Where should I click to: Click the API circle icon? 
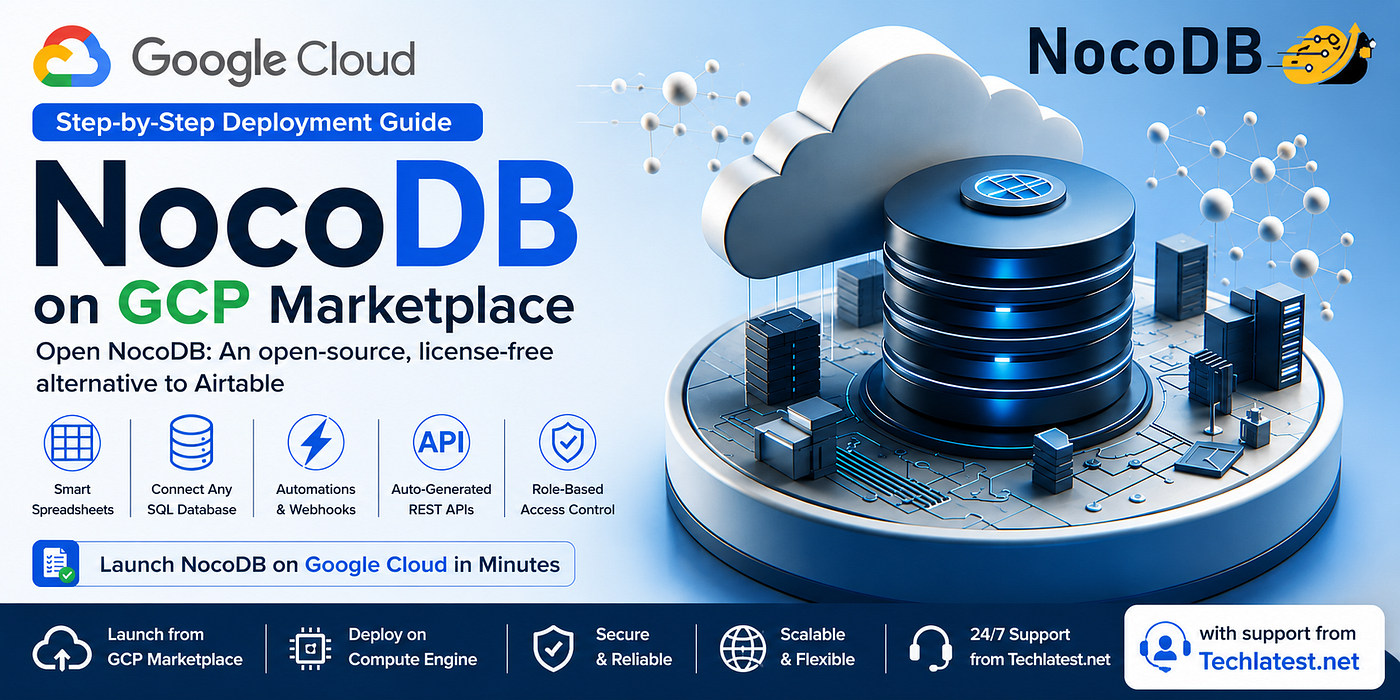441,443
